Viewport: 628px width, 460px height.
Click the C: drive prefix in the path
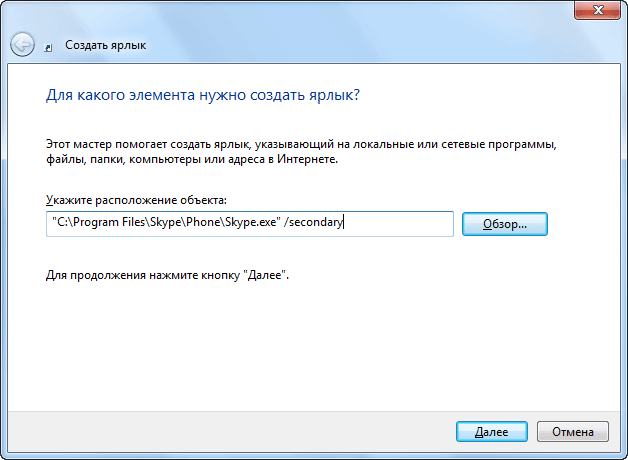(61, 224)
